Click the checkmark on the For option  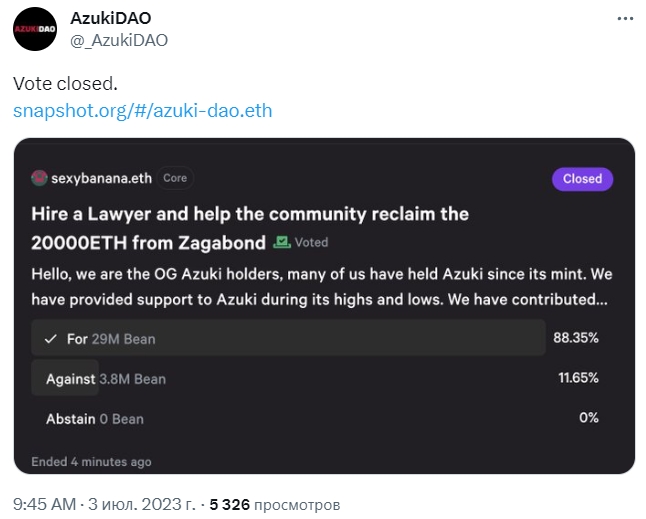(51, 339)
